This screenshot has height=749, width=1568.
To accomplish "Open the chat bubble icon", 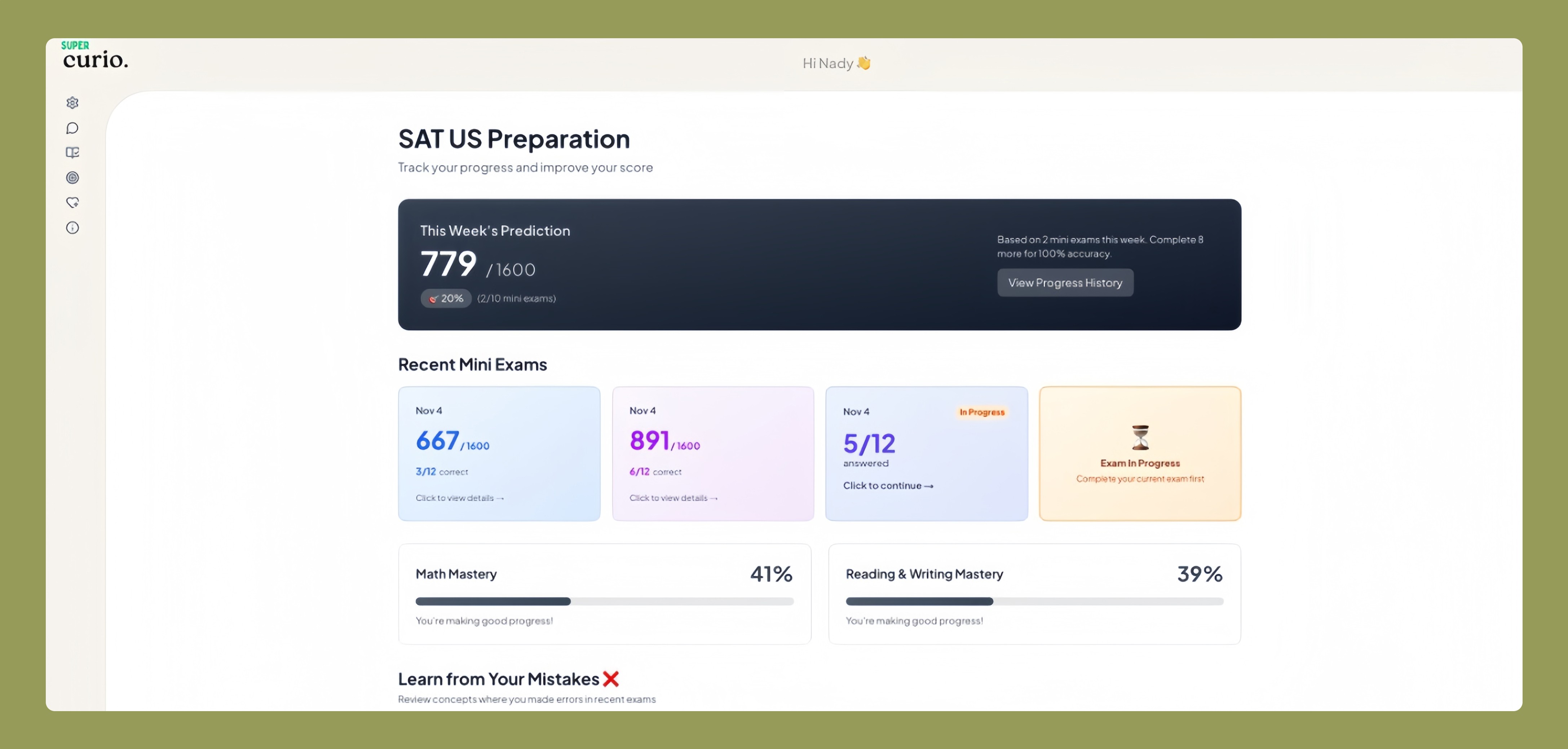I will [72, 128].
